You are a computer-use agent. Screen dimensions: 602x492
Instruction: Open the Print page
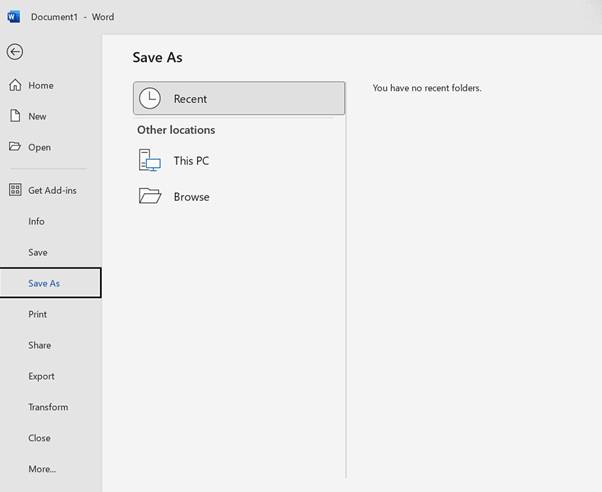(x=37, y=314)
